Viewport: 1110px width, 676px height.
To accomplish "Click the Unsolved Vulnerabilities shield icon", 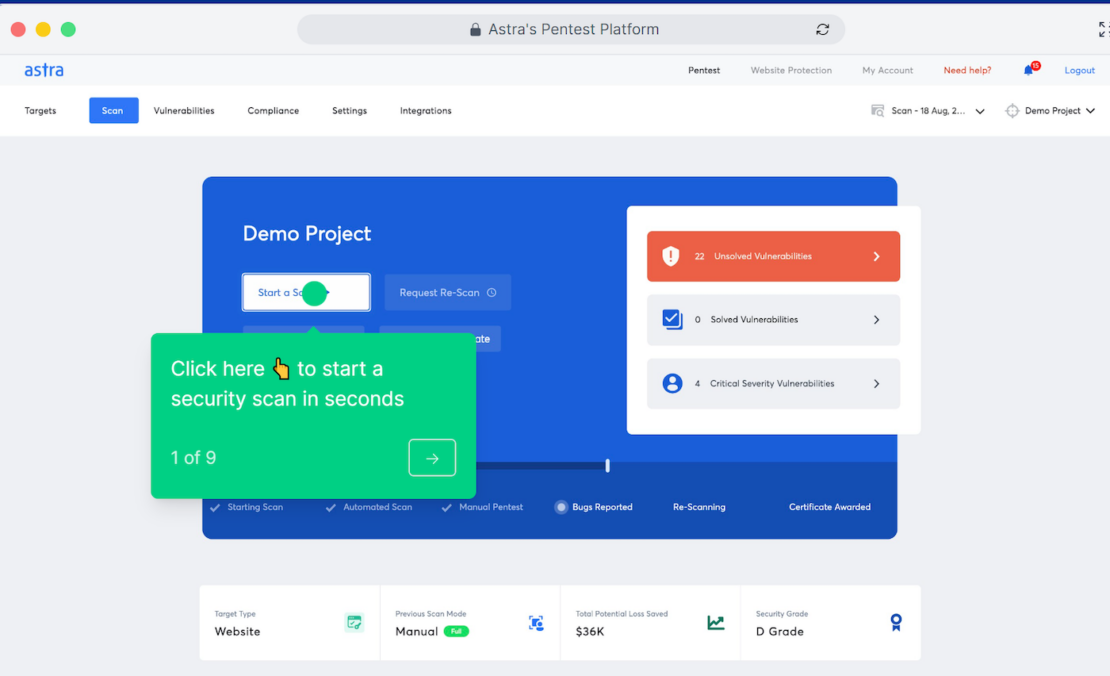I will [x=672, y=256].
